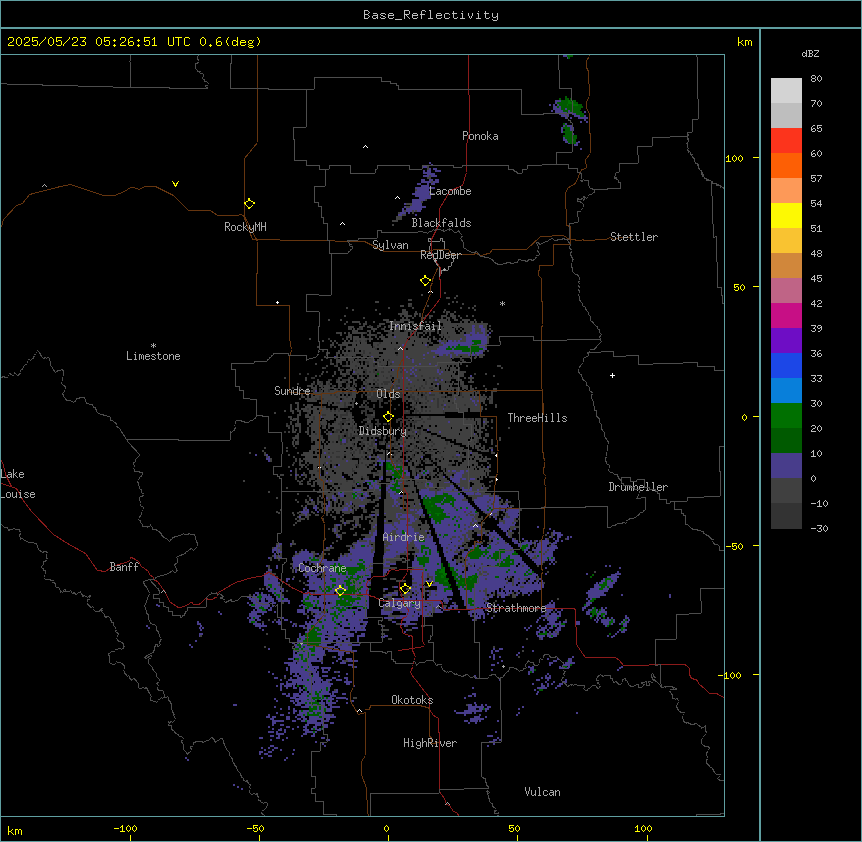Click the white caret marker west of Lacombe

397,198
